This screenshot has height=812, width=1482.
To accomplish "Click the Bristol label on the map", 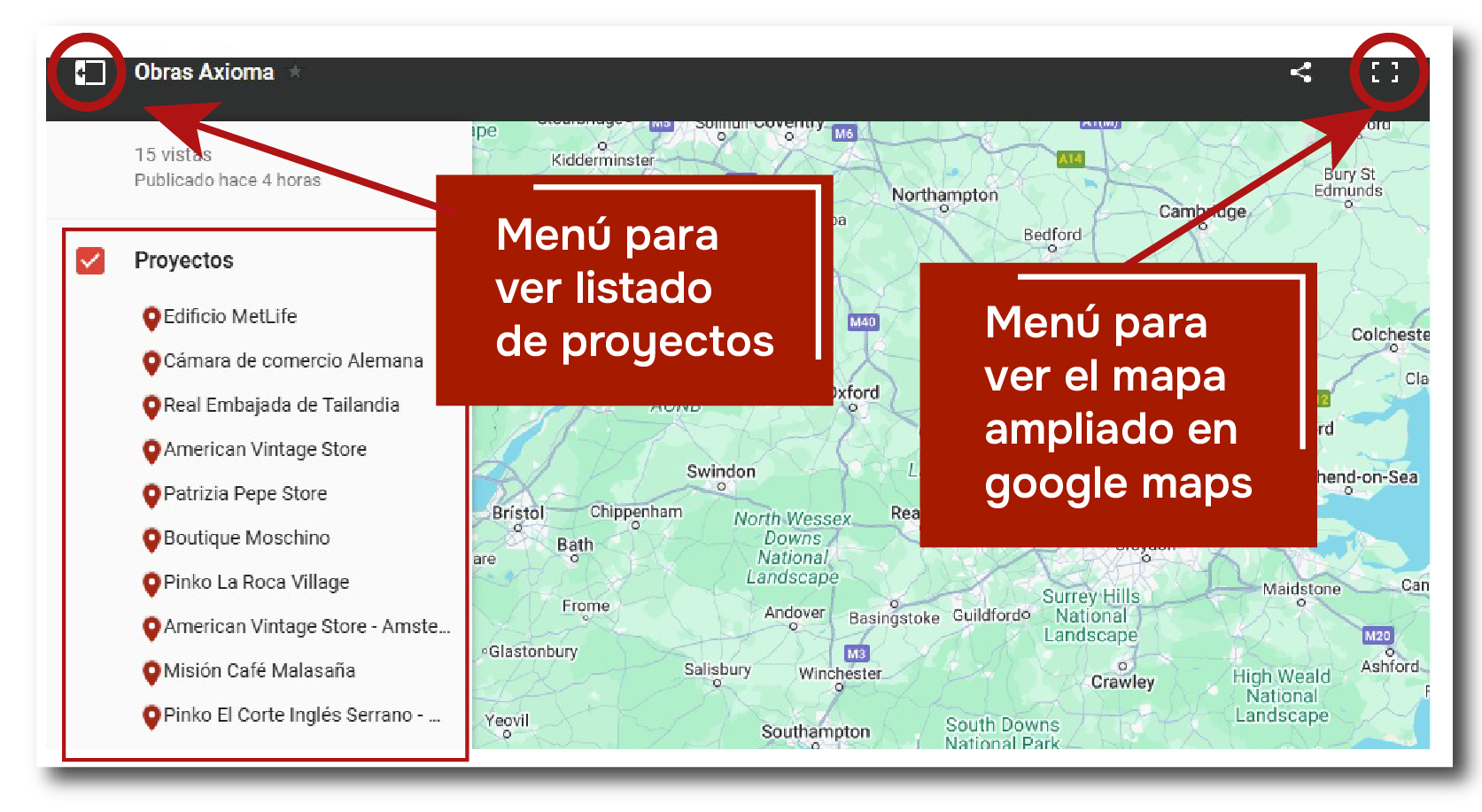I will [518, 513].
